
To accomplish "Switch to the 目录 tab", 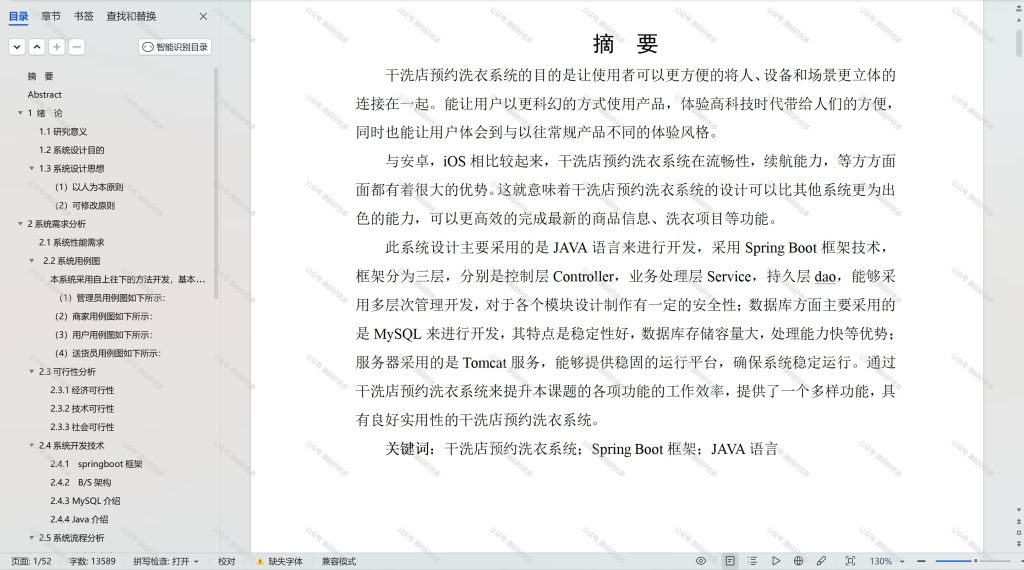I will coord(18,16).
